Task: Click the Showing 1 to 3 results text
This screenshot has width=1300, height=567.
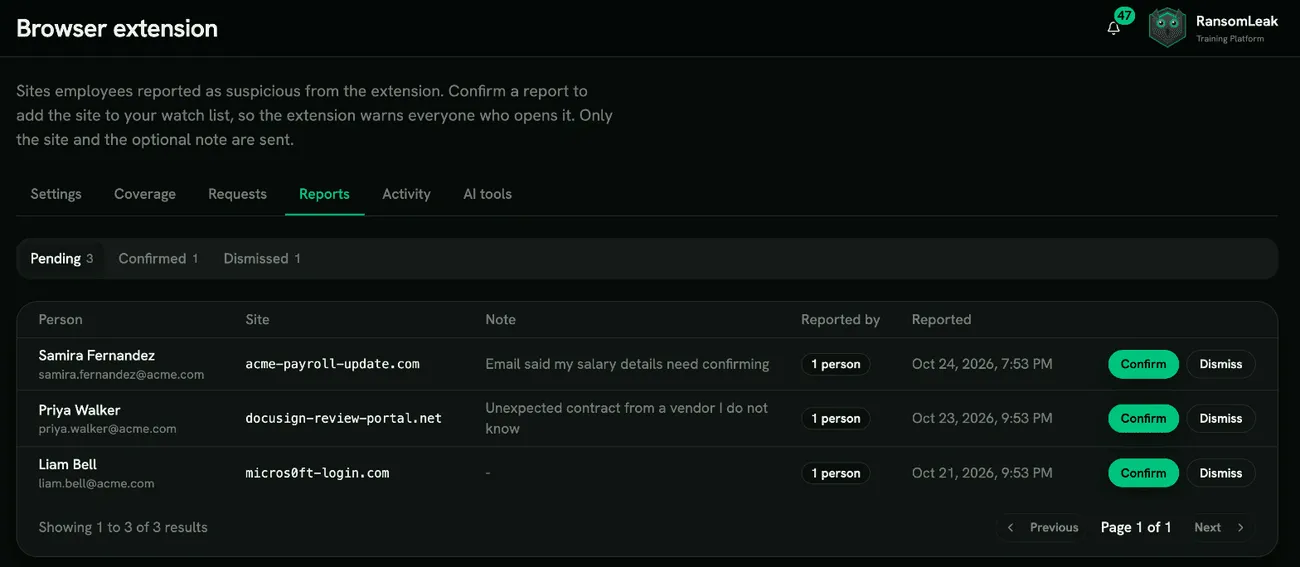Action: click(123, 527)
